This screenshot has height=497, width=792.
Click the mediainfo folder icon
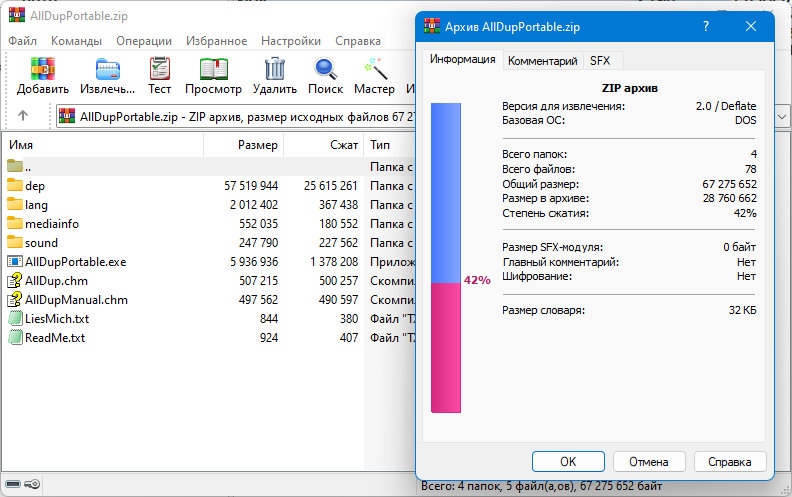(x=15, y=223)
